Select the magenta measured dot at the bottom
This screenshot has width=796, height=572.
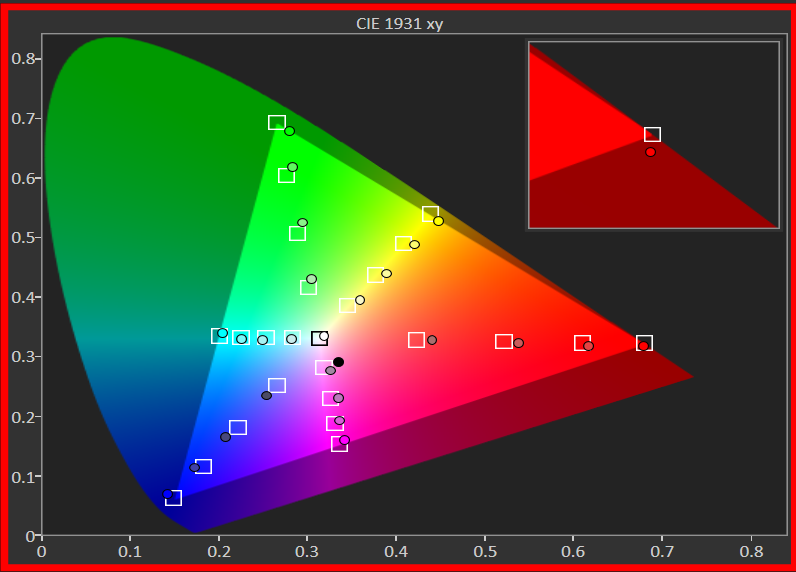coord(344,440)
